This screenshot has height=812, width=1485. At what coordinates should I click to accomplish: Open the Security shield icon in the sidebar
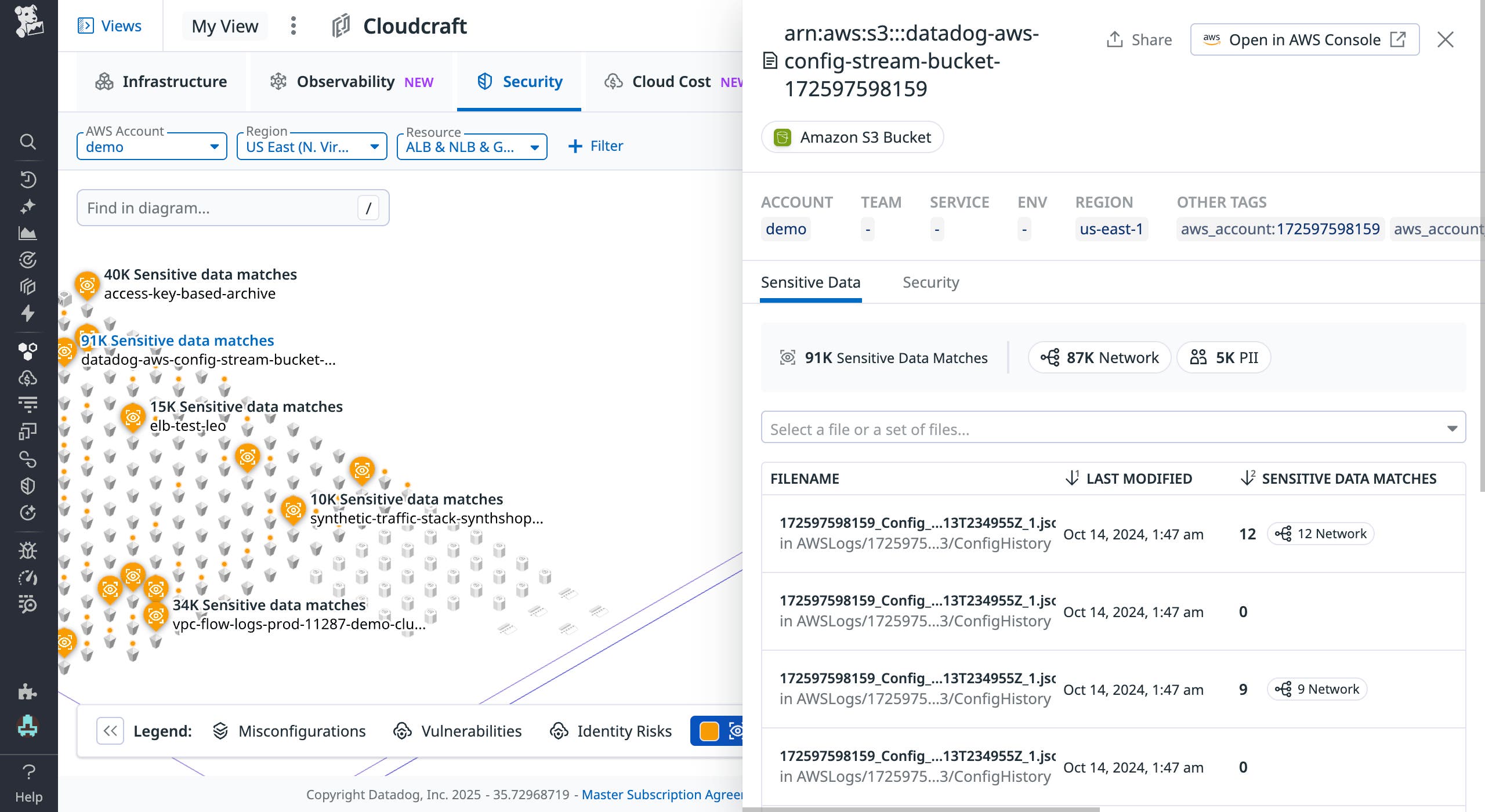(x=28, y=486)
